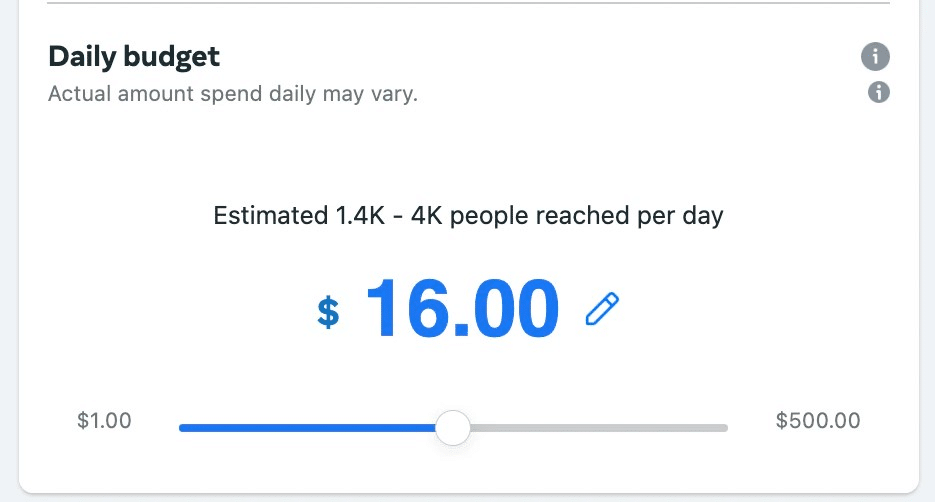
Task: Click the Daily budget heading
Action: [134, 57]
